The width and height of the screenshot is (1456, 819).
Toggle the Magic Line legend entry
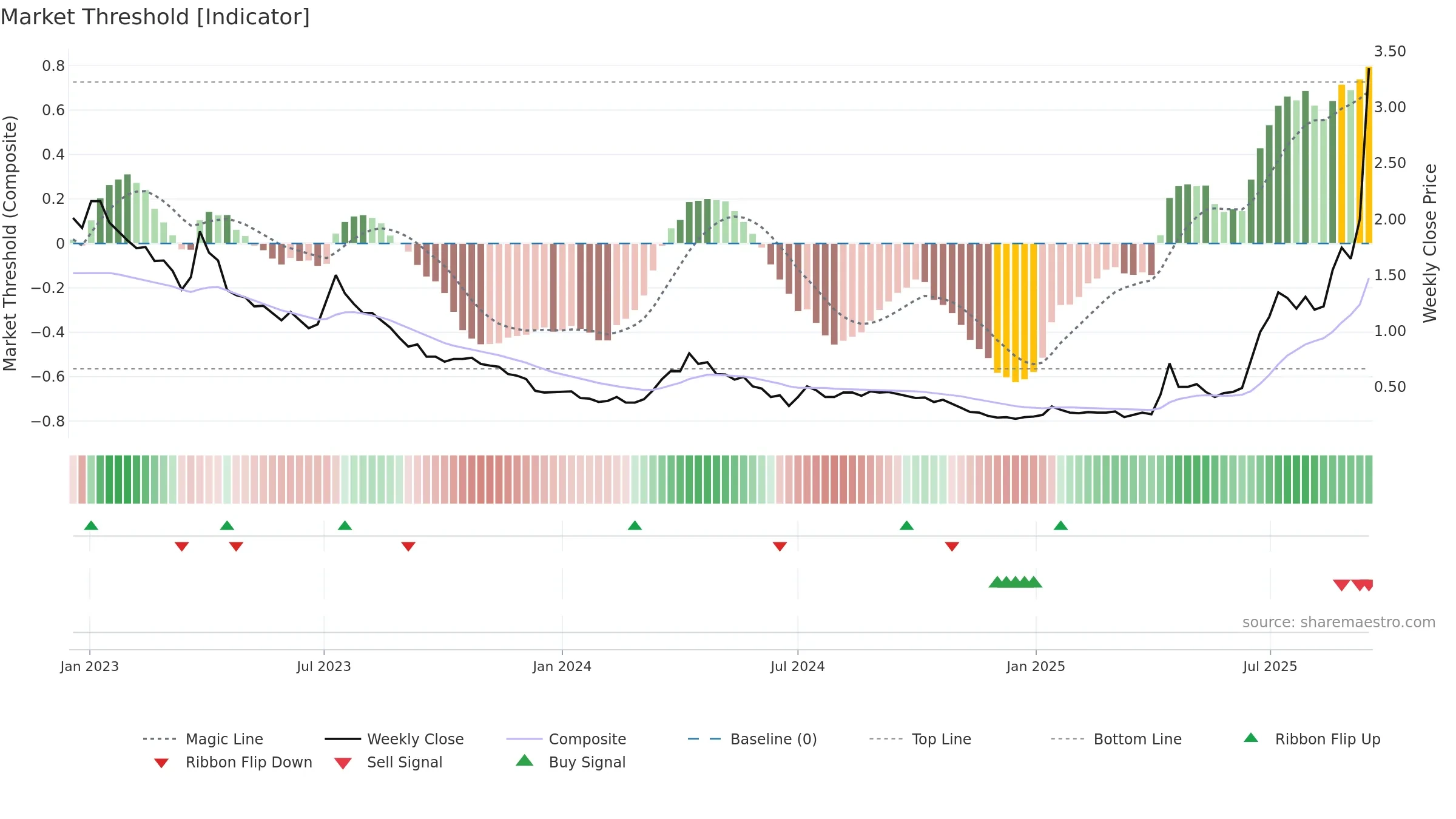point(203,739)
